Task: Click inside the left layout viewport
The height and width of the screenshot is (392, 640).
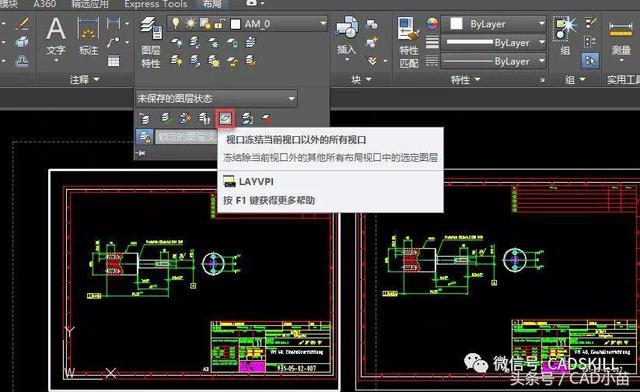Action: click(194, 280)
